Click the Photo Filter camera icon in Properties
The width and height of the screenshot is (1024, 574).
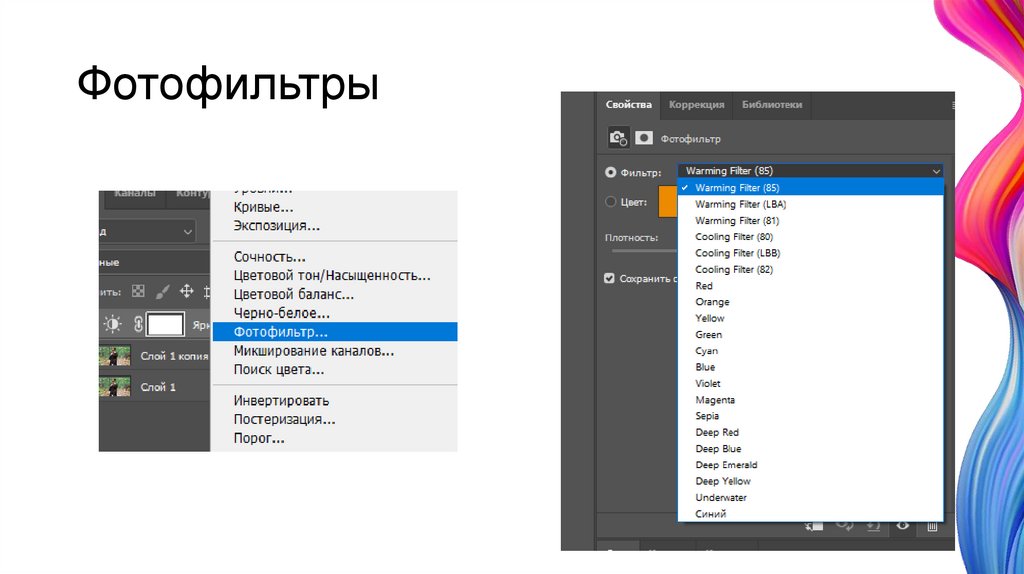[x=618, y=138]
